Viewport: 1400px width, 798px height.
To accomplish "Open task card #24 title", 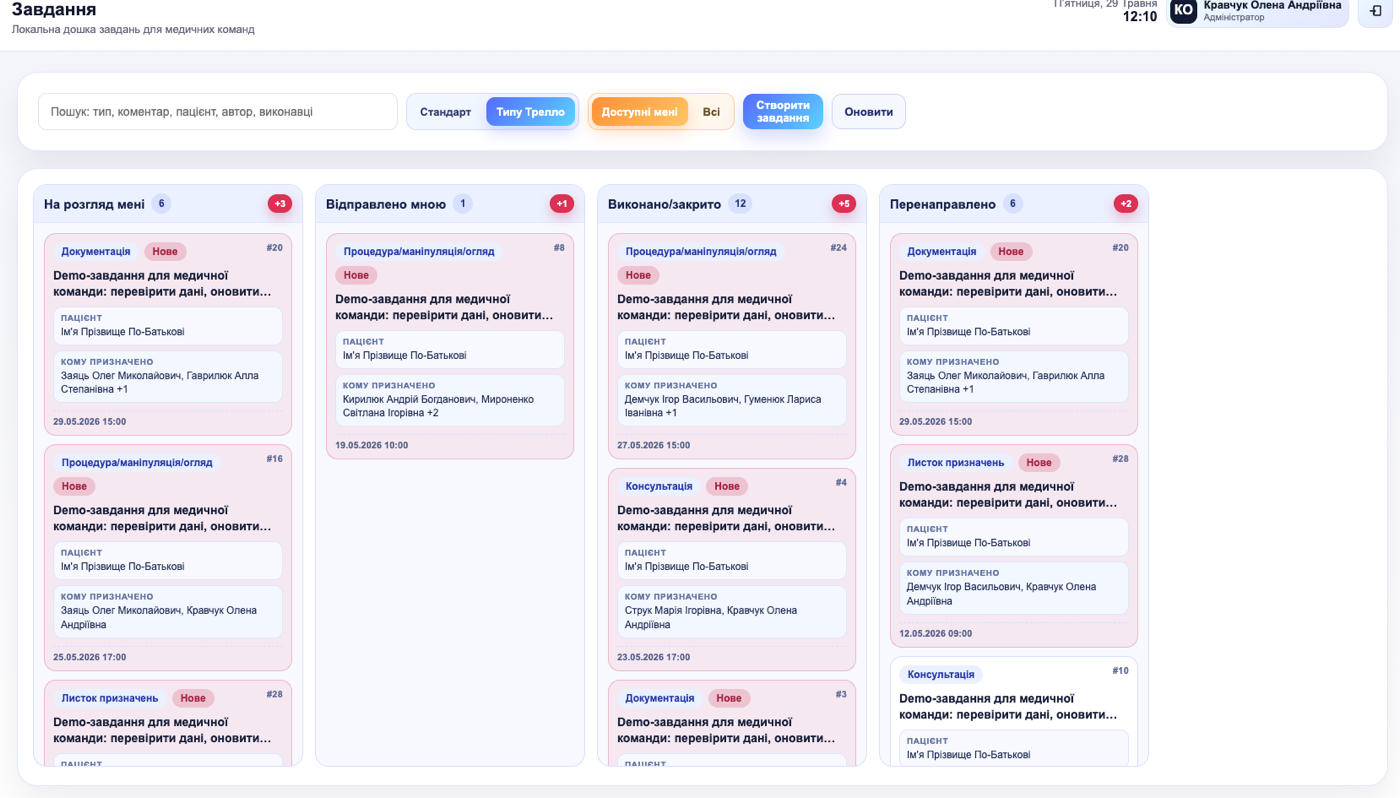I will coord(726,307).
